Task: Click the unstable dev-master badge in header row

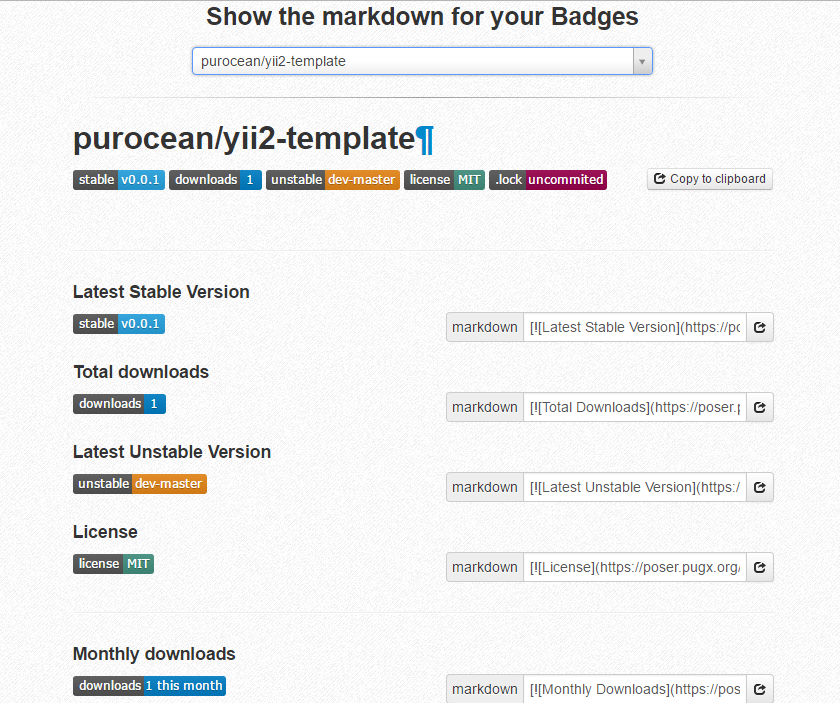Action: (332, 180)
